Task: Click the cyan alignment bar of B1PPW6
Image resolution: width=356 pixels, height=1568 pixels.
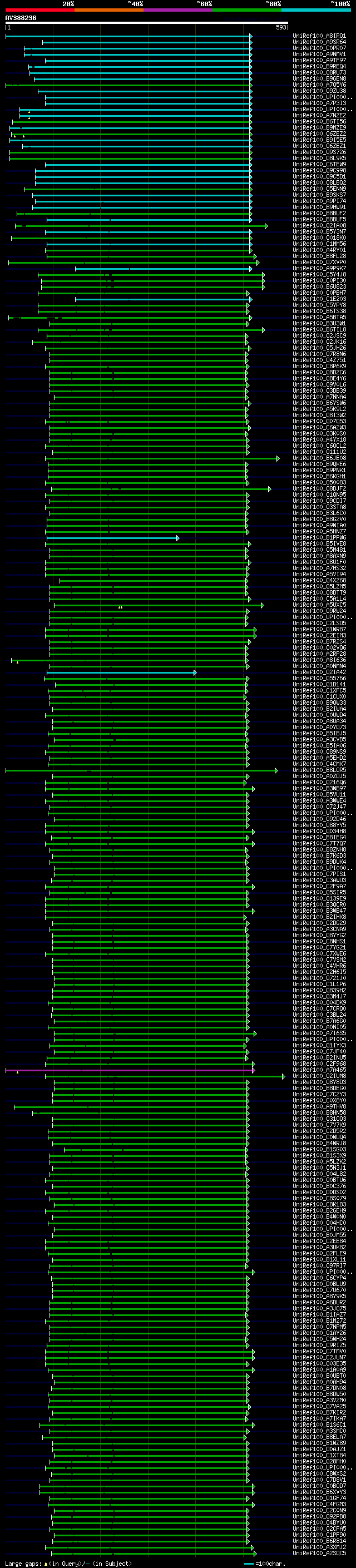Action: [x=112, y=538]
